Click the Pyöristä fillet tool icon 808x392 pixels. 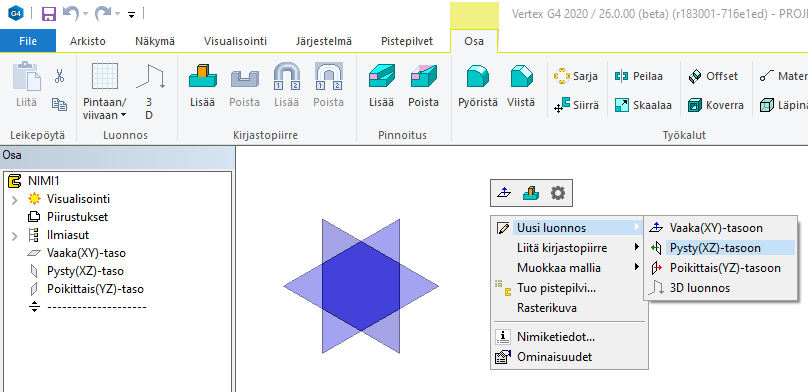click(478, 76)
